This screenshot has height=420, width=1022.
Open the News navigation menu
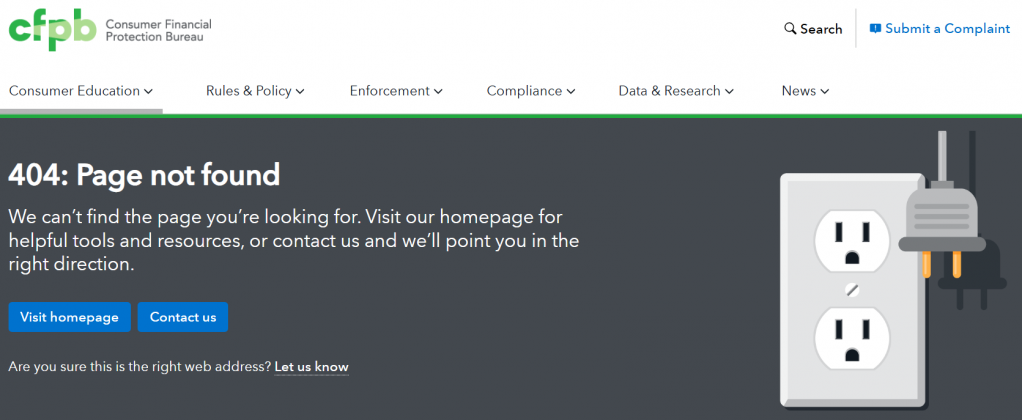tap(805, 91)
